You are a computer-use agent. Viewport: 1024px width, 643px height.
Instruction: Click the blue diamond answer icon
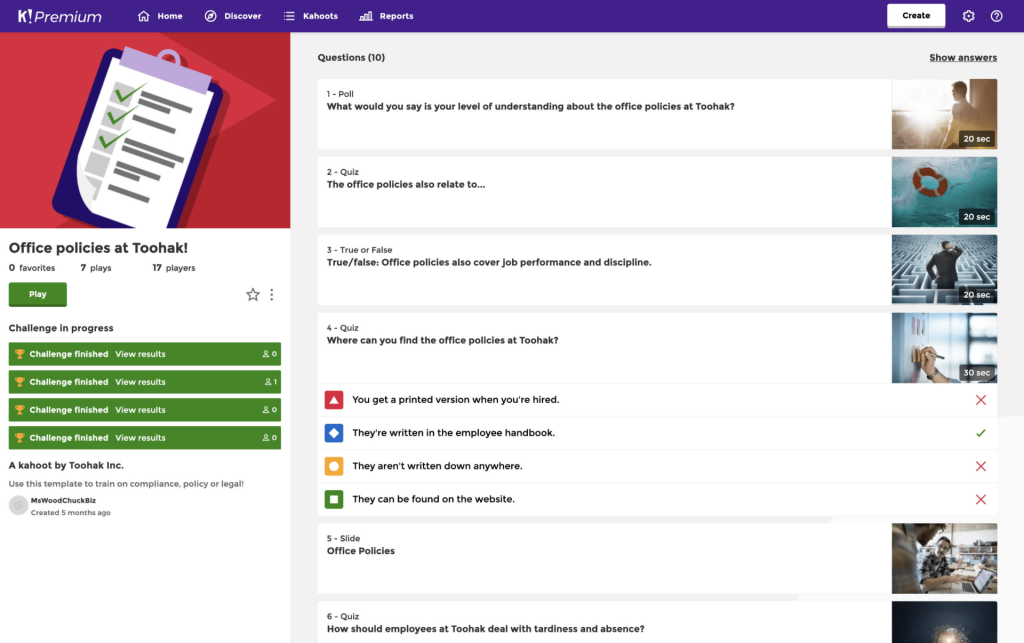[x=334, y=433]
